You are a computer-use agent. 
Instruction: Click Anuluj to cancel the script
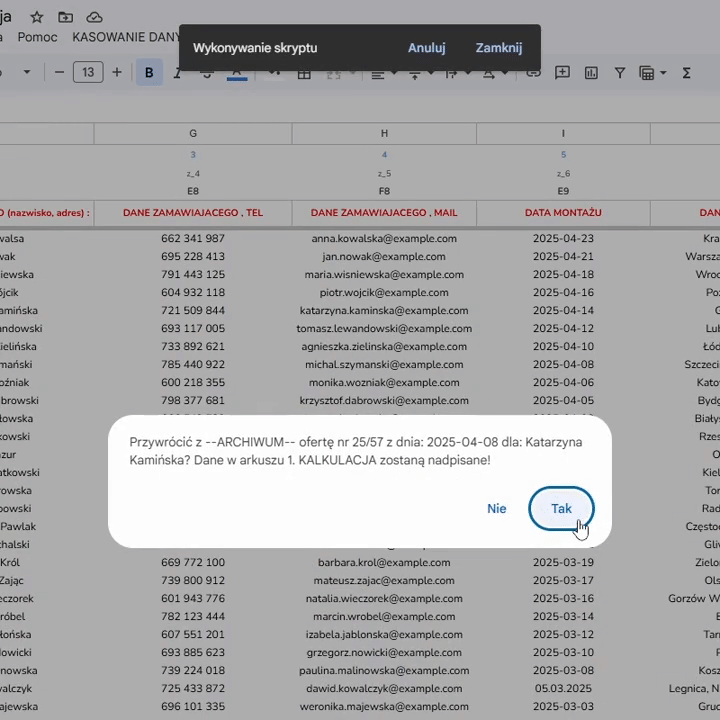(426, 48)
